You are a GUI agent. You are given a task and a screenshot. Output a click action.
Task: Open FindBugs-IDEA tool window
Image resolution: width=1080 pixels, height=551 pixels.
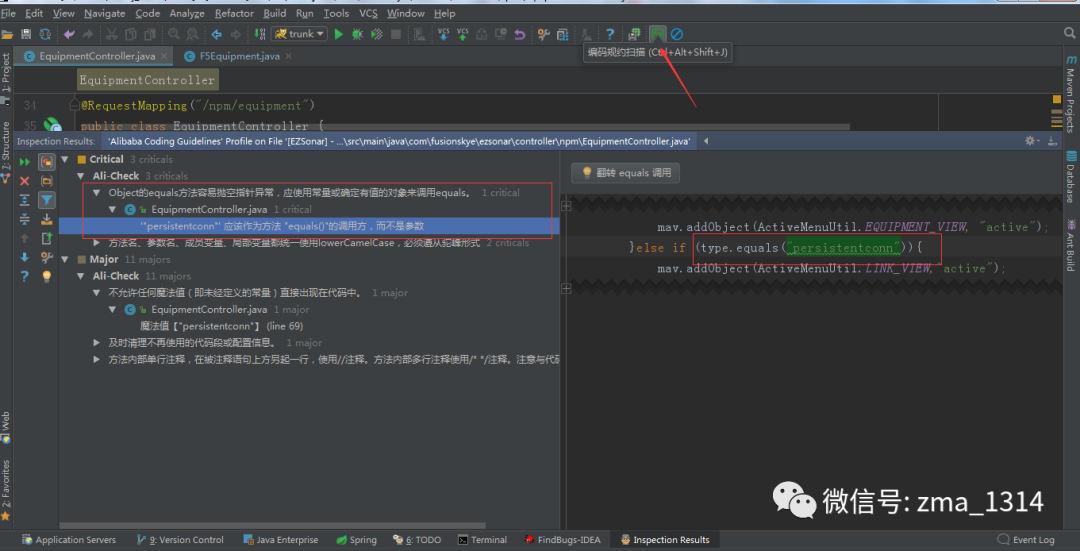[x=562, y=540]
